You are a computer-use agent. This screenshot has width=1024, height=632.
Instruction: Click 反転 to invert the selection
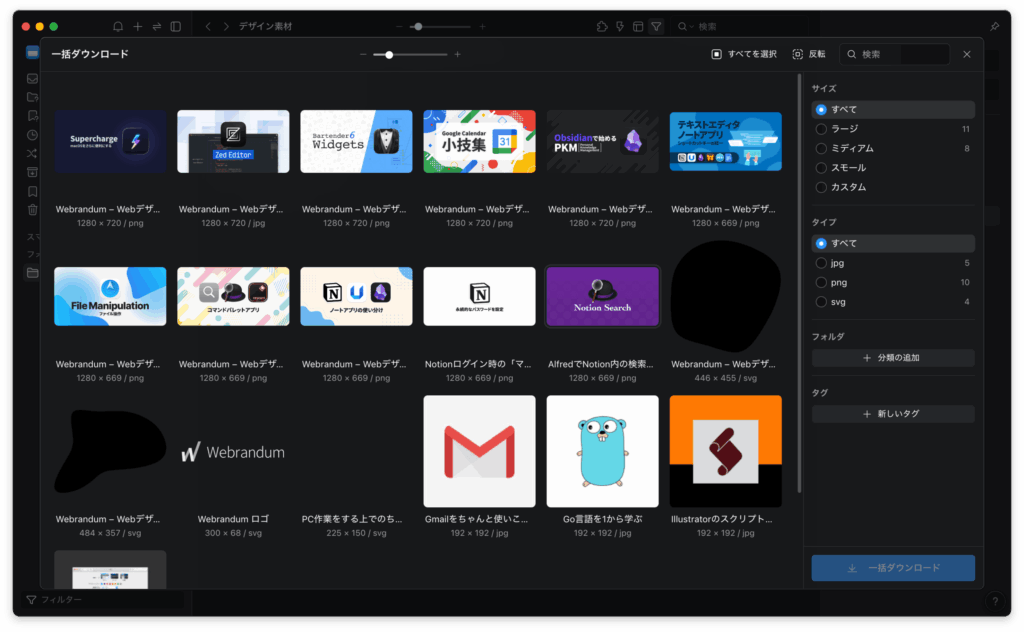(809, 54)
